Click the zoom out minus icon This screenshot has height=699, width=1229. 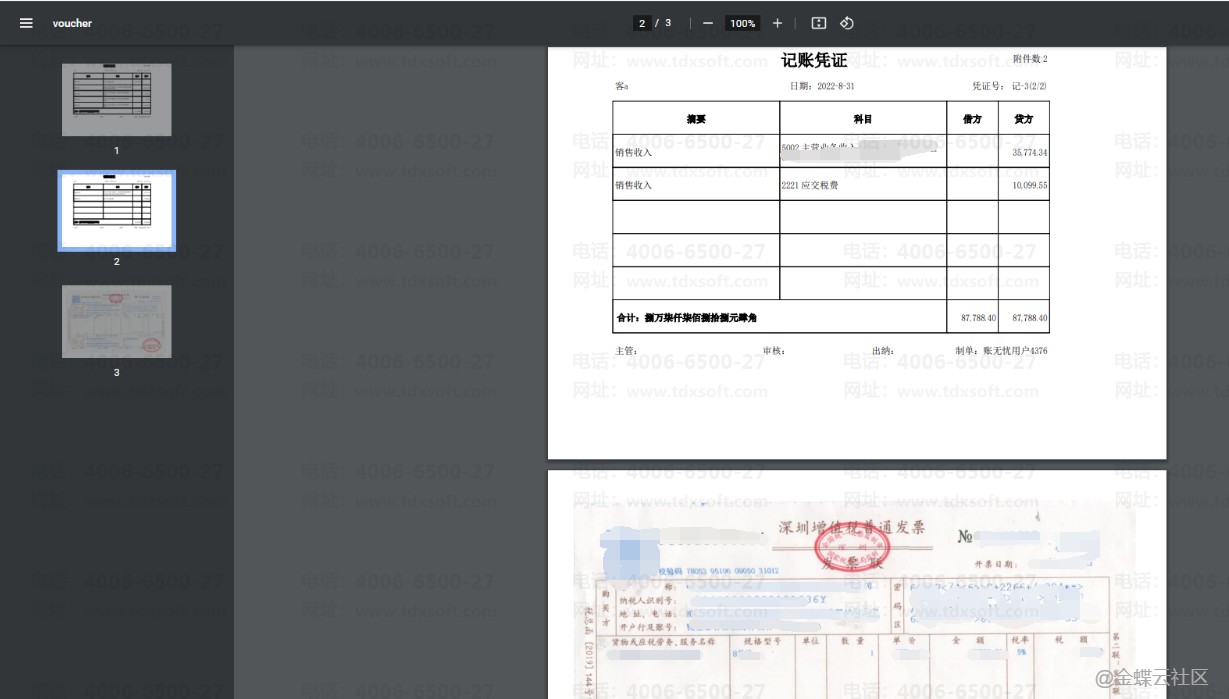coord(708,23)
